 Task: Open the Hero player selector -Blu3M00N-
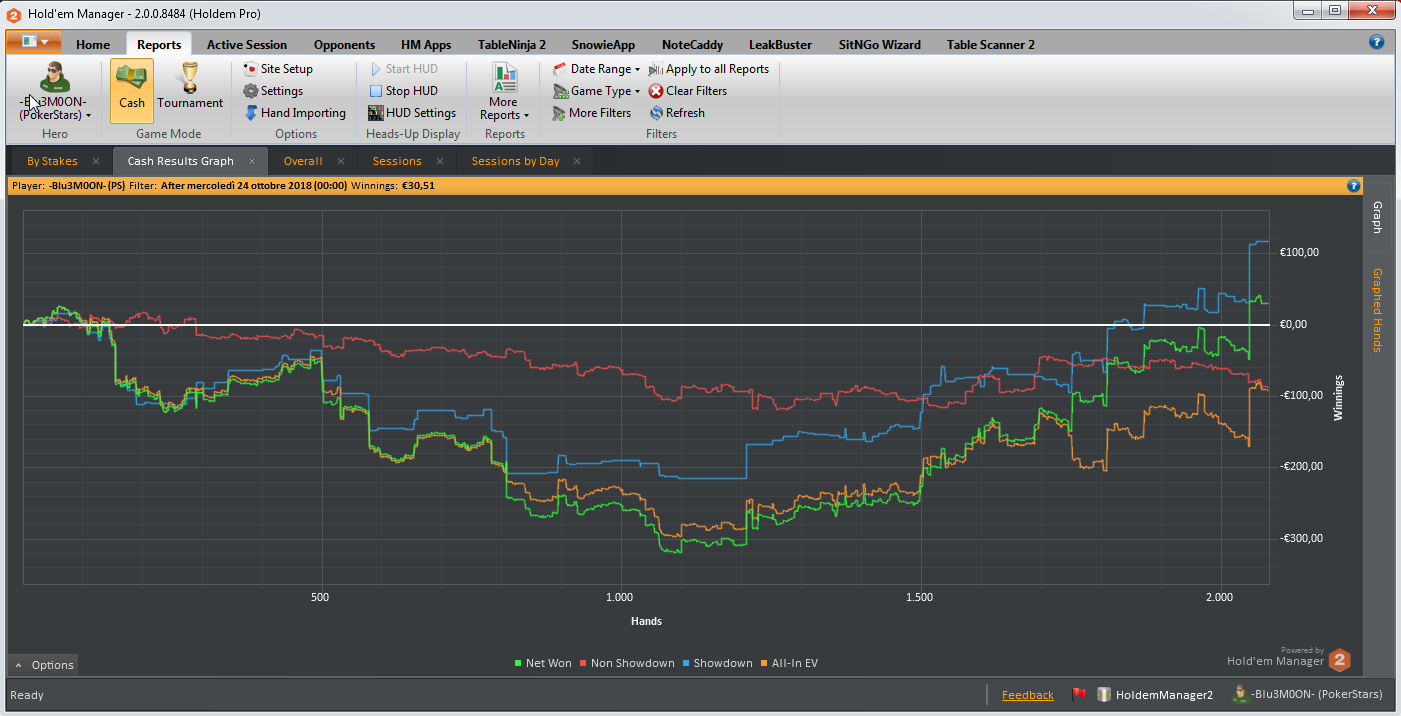[55, 91]
